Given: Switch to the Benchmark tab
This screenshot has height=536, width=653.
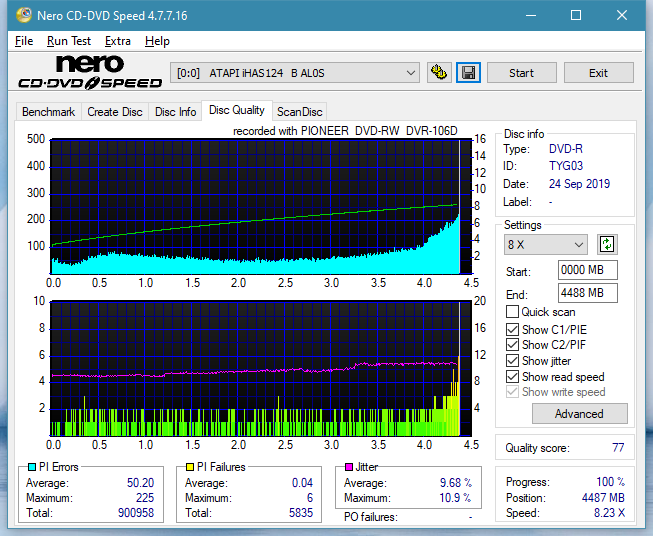Looking at the screenshot, I should 48,112.
